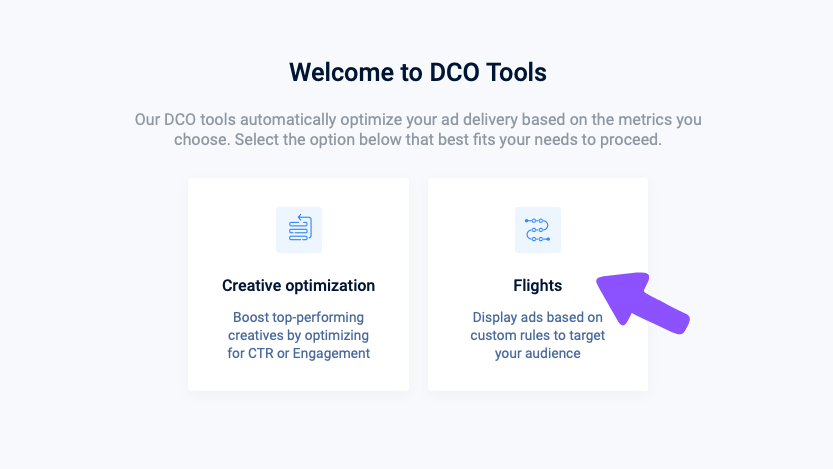Click the light-blue tile behind Creative optimization icon
Viewport: 833px width, 469px height.
pos(299,230)
